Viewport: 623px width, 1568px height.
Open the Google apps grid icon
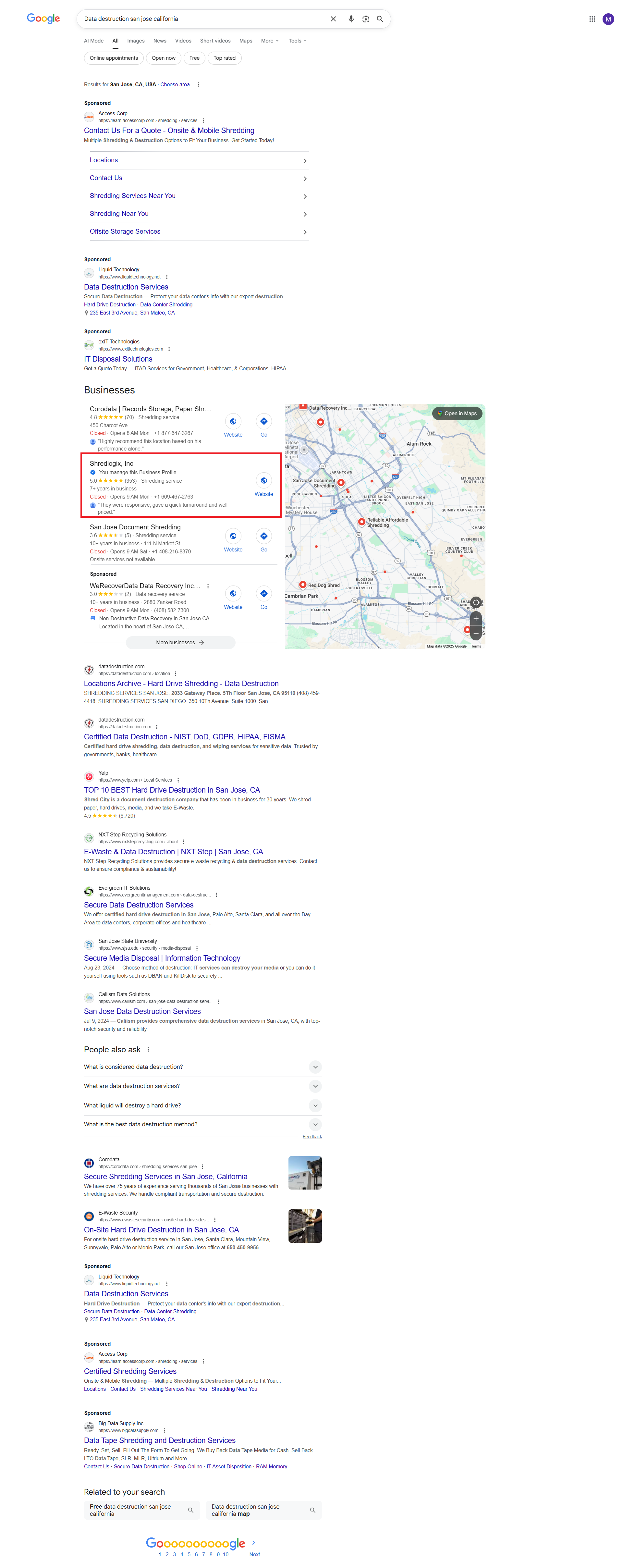point(592,19)
